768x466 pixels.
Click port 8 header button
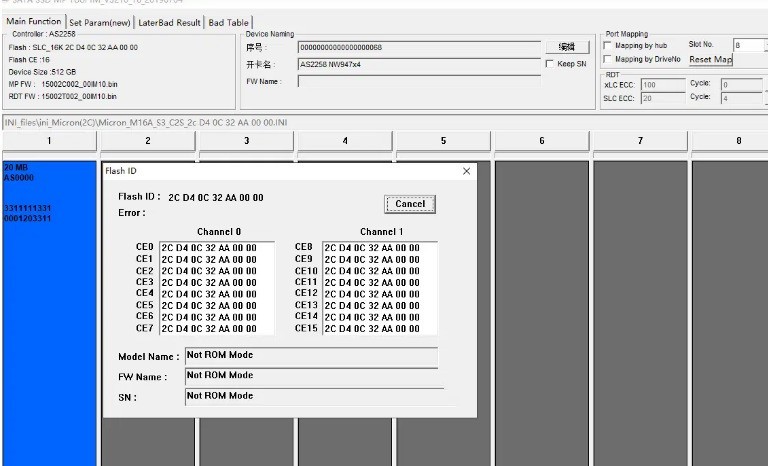pos(730,141)
